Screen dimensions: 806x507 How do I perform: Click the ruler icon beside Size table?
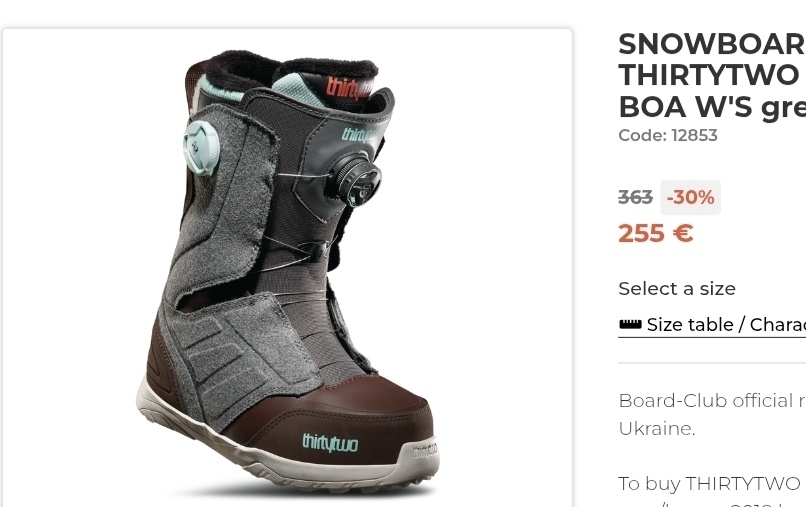pos(630,324)
